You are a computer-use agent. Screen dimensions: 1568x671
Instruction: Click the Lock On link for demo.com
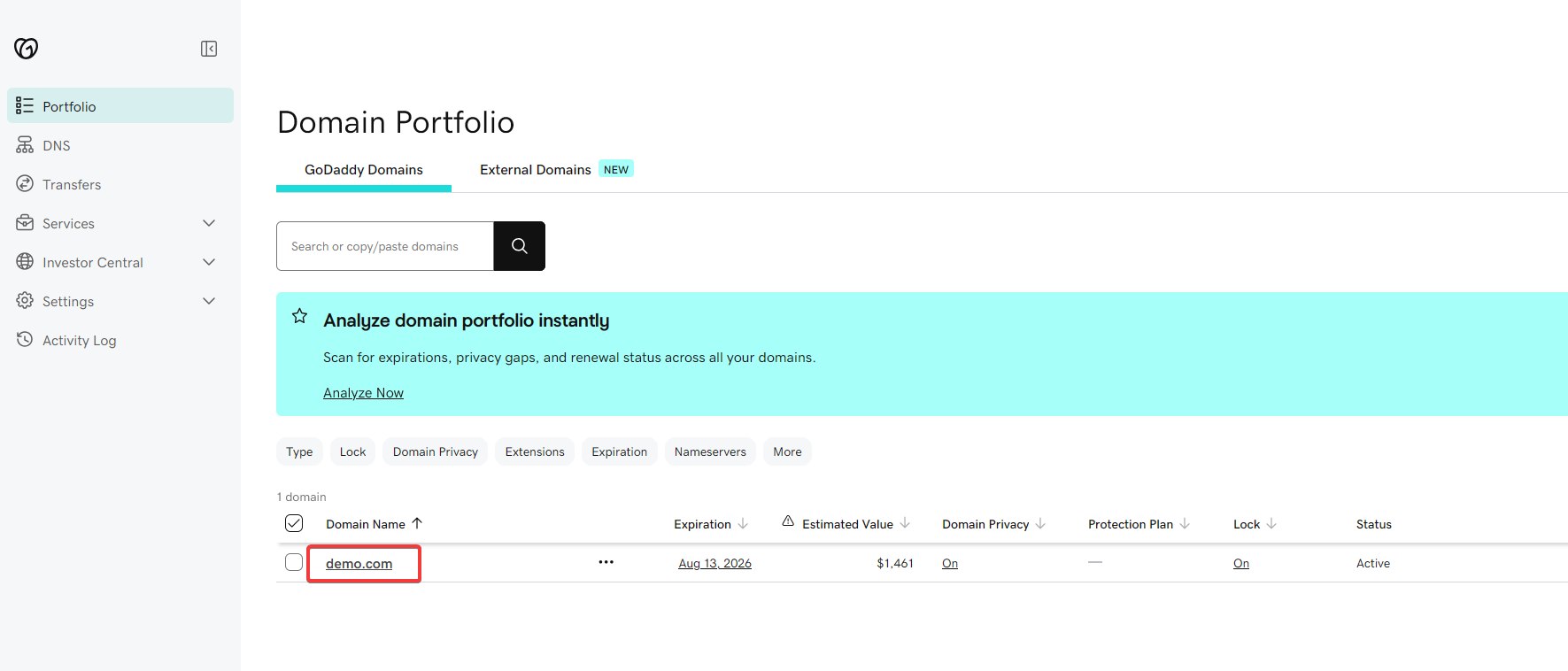pyautogui.click(x=1241, y=563)
